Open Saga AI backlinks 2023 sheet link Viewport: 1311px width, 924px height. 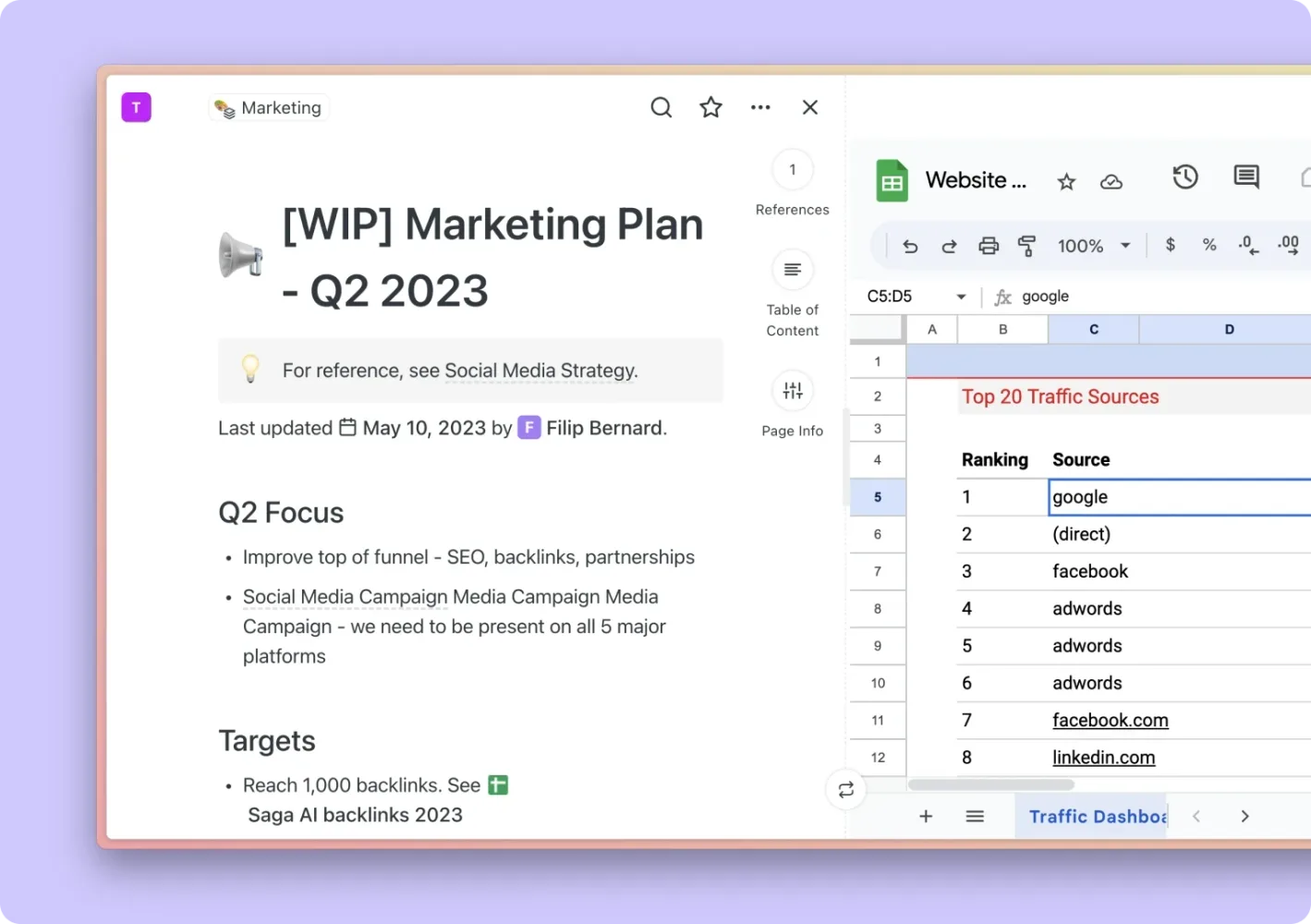coord(355,815)
